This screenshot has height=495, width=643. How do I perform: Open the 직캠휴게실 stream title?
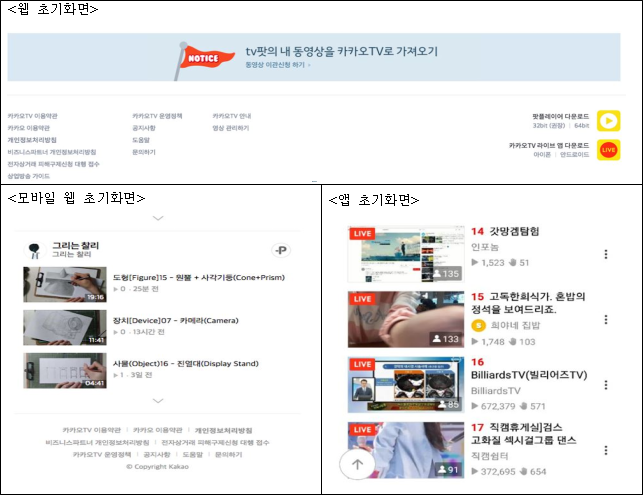point(524,434)
